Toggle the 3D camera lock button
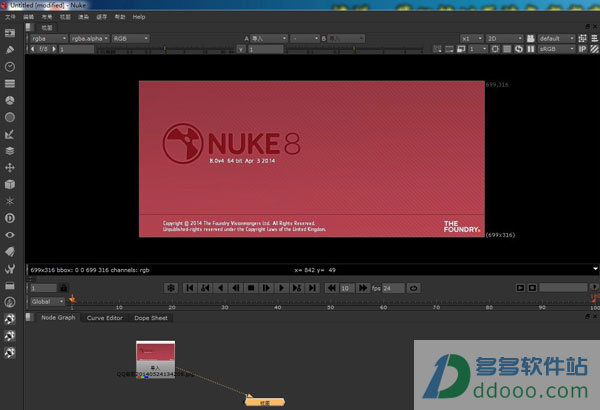This screenshot has height=410, width=600. coord(531,38)
